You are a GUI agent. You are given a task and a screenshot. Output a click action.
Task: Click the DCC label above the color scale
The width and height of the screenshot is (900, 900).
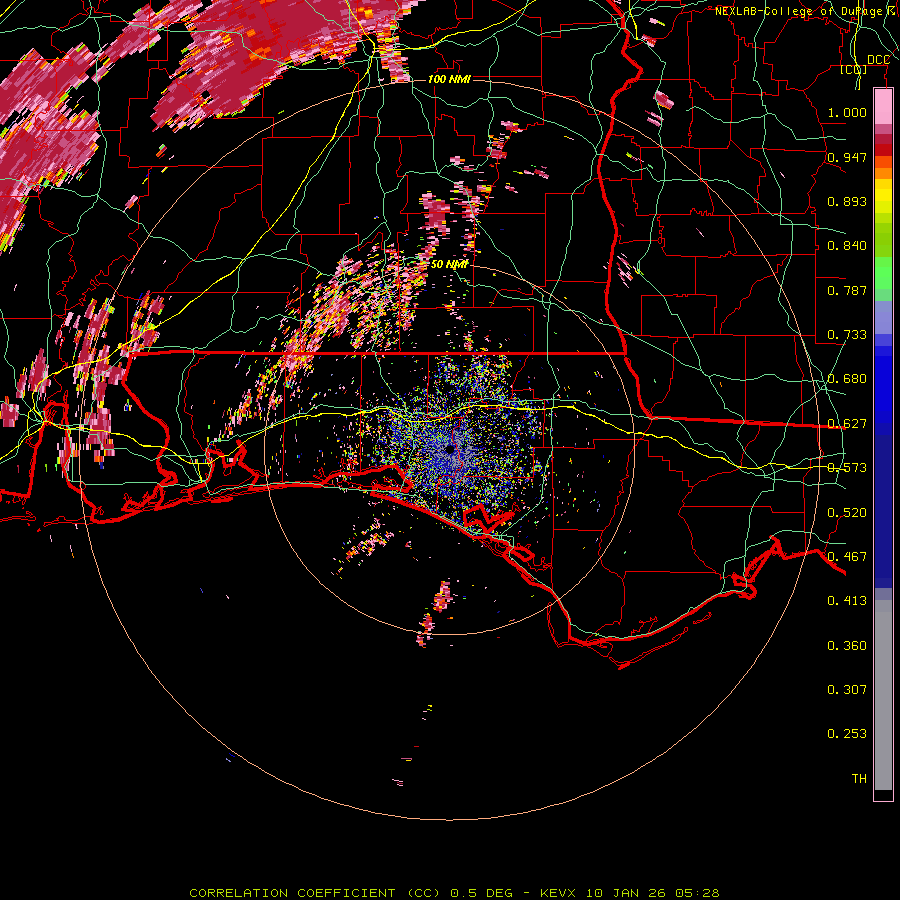coord(878,60)
